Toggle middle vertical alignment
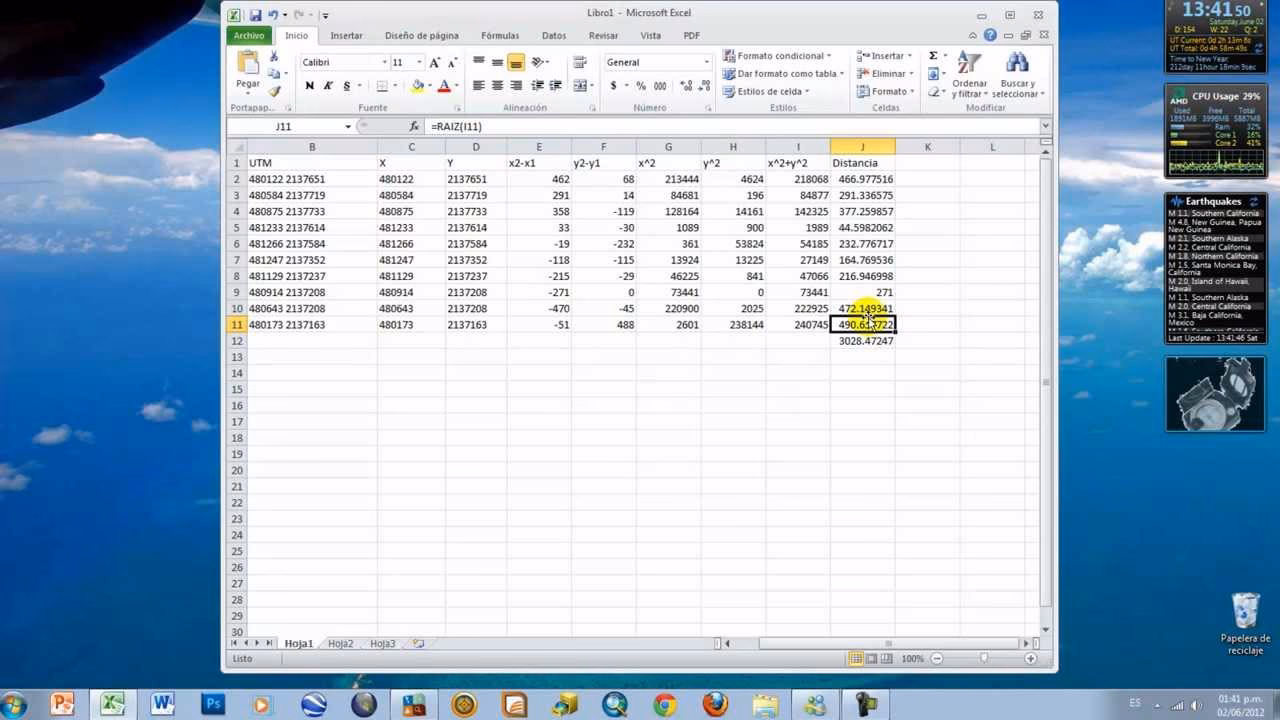 [495, 62]
